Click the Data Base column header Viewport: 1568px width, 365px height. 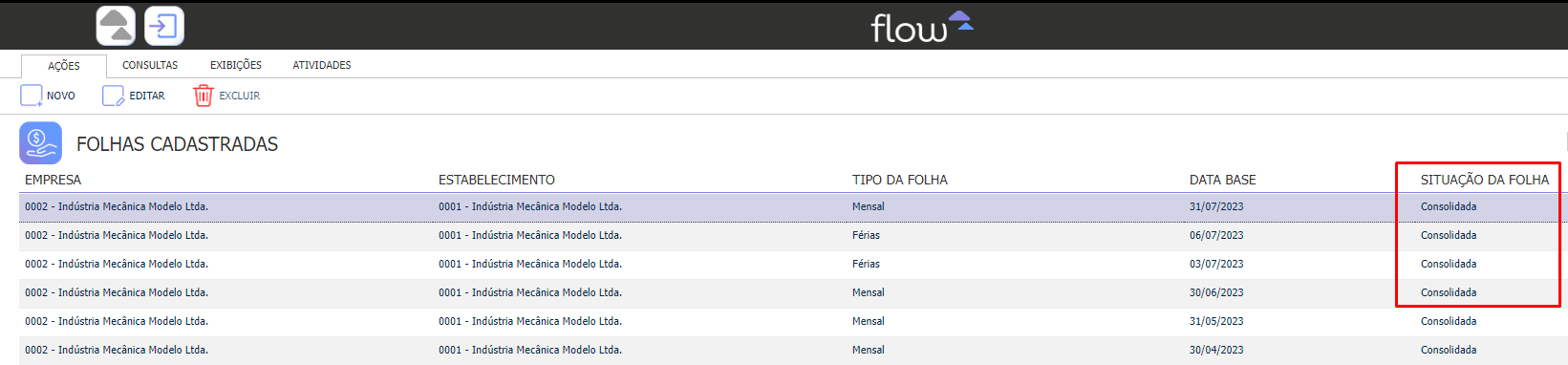click(x=1223, y=180)
